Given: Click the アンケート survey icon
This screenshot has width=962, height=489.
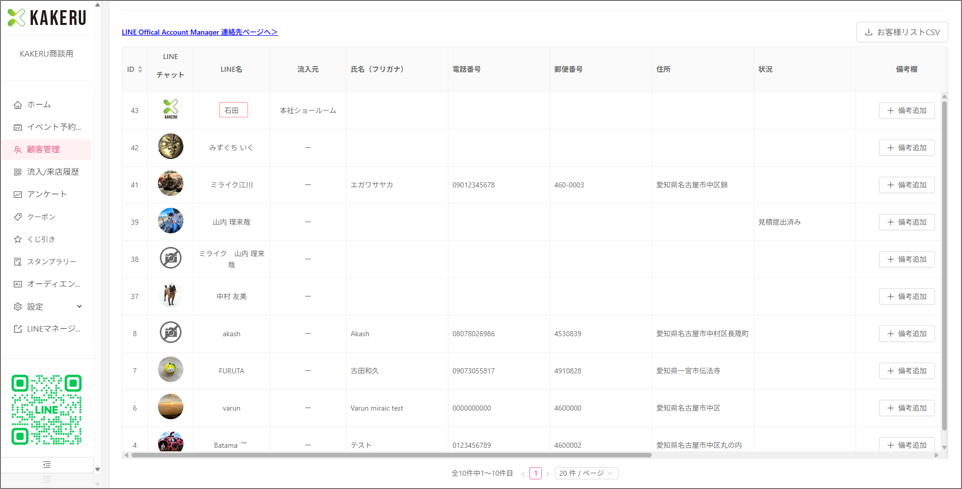Looking at the screenshot, I should pos(18,194).
